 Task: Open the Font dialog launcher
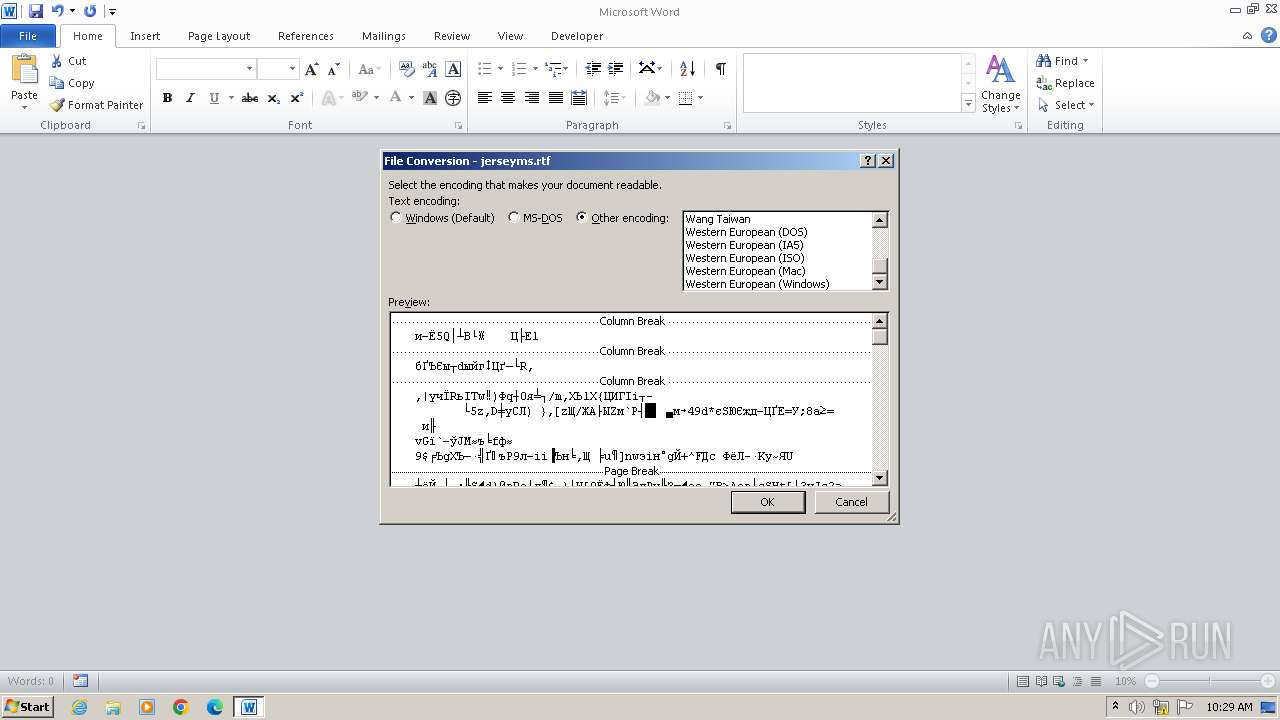459,126
